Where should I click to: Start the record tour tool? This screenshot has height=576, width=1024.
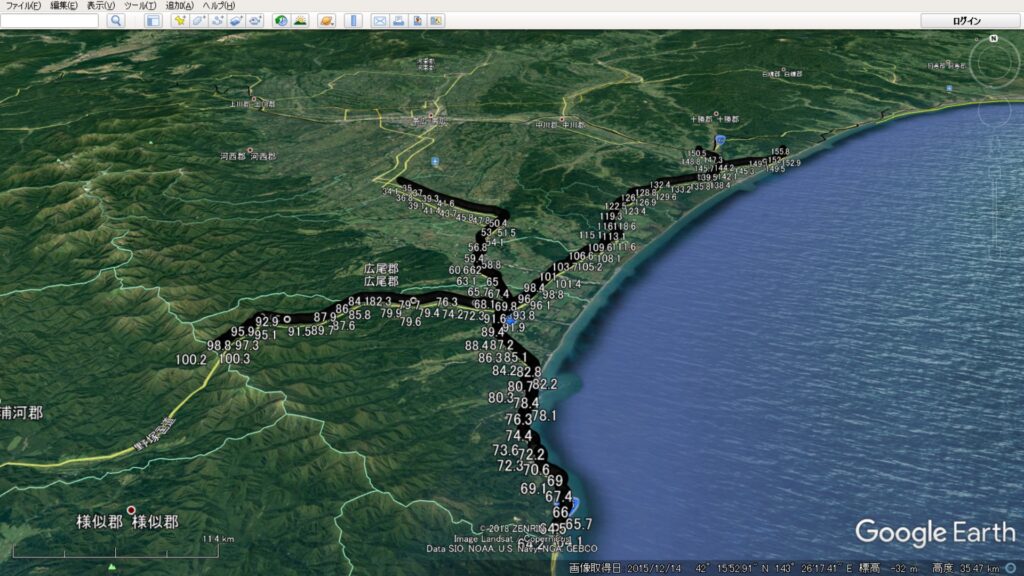[255, 21]
